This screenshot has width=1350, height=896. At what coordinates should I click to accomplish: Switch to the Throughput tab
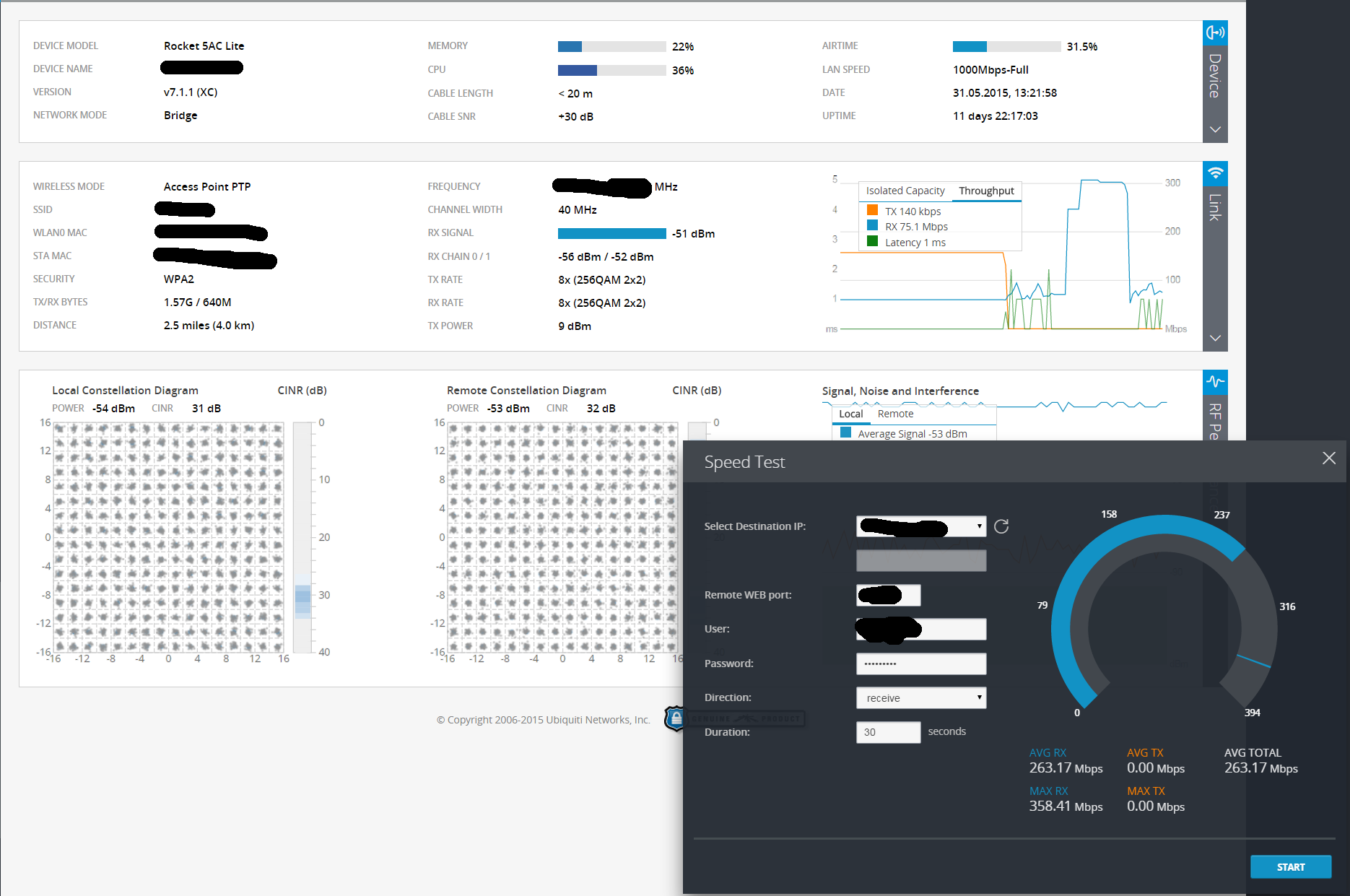[x=986, y=191]
